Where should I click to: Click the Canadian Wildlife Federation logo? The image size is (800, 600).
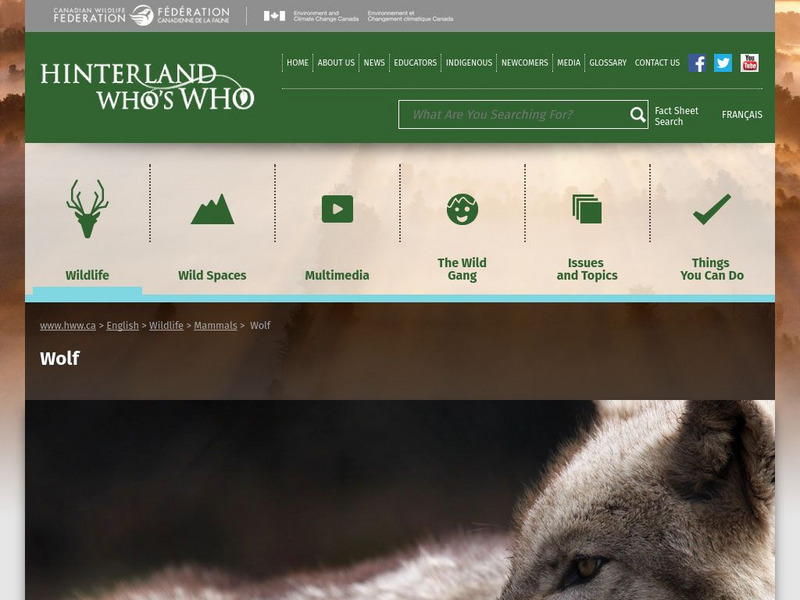click(140, 15)
